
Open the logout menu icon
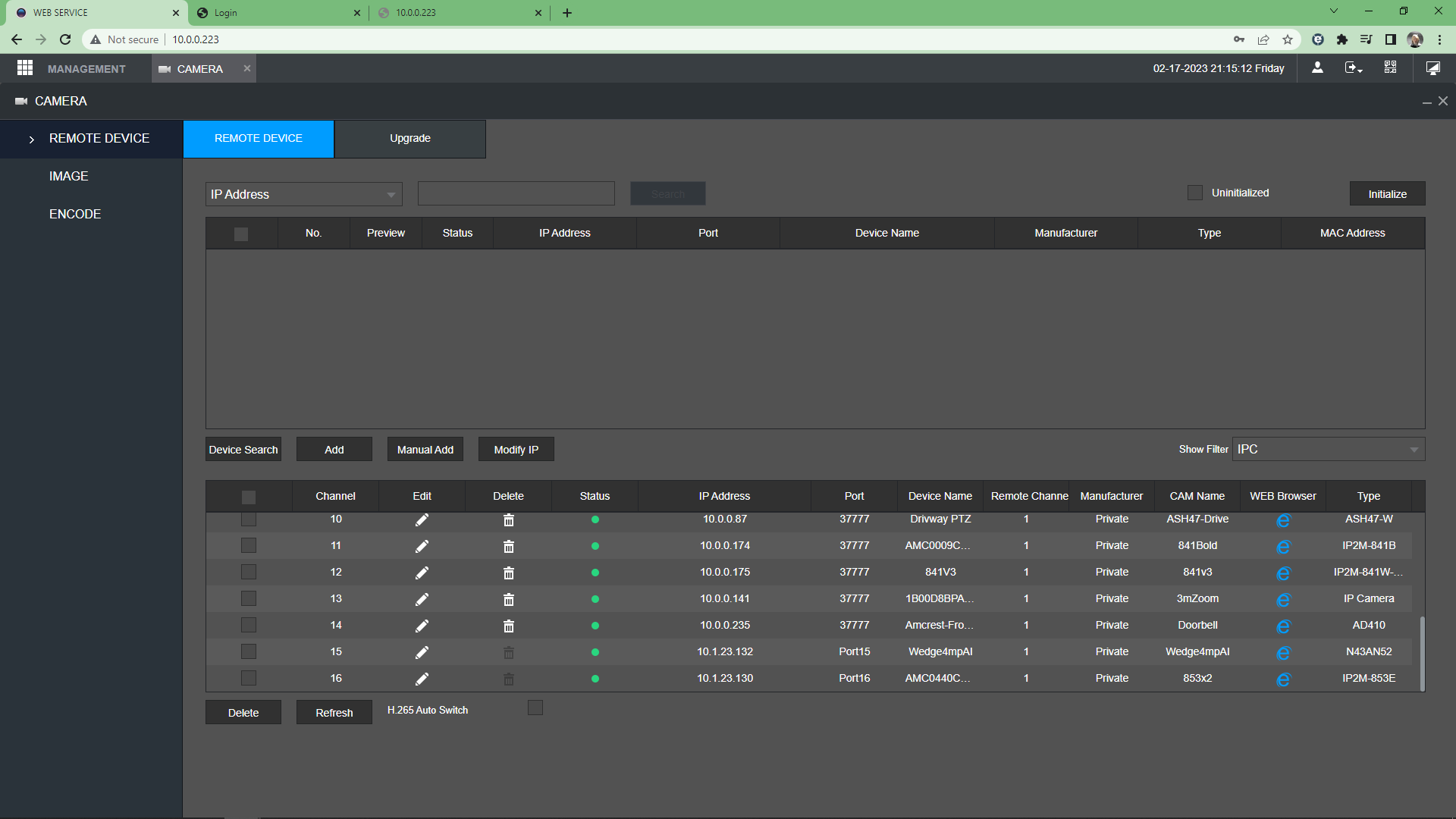pyautogui.click(x=1354, y=67)
